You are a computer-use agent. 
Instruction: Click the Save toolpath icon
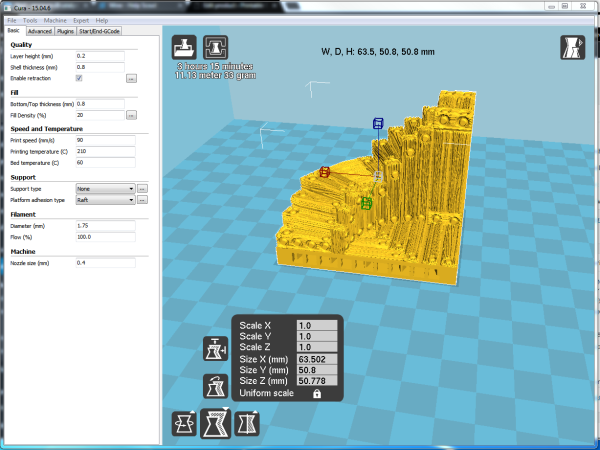point(215,48)
